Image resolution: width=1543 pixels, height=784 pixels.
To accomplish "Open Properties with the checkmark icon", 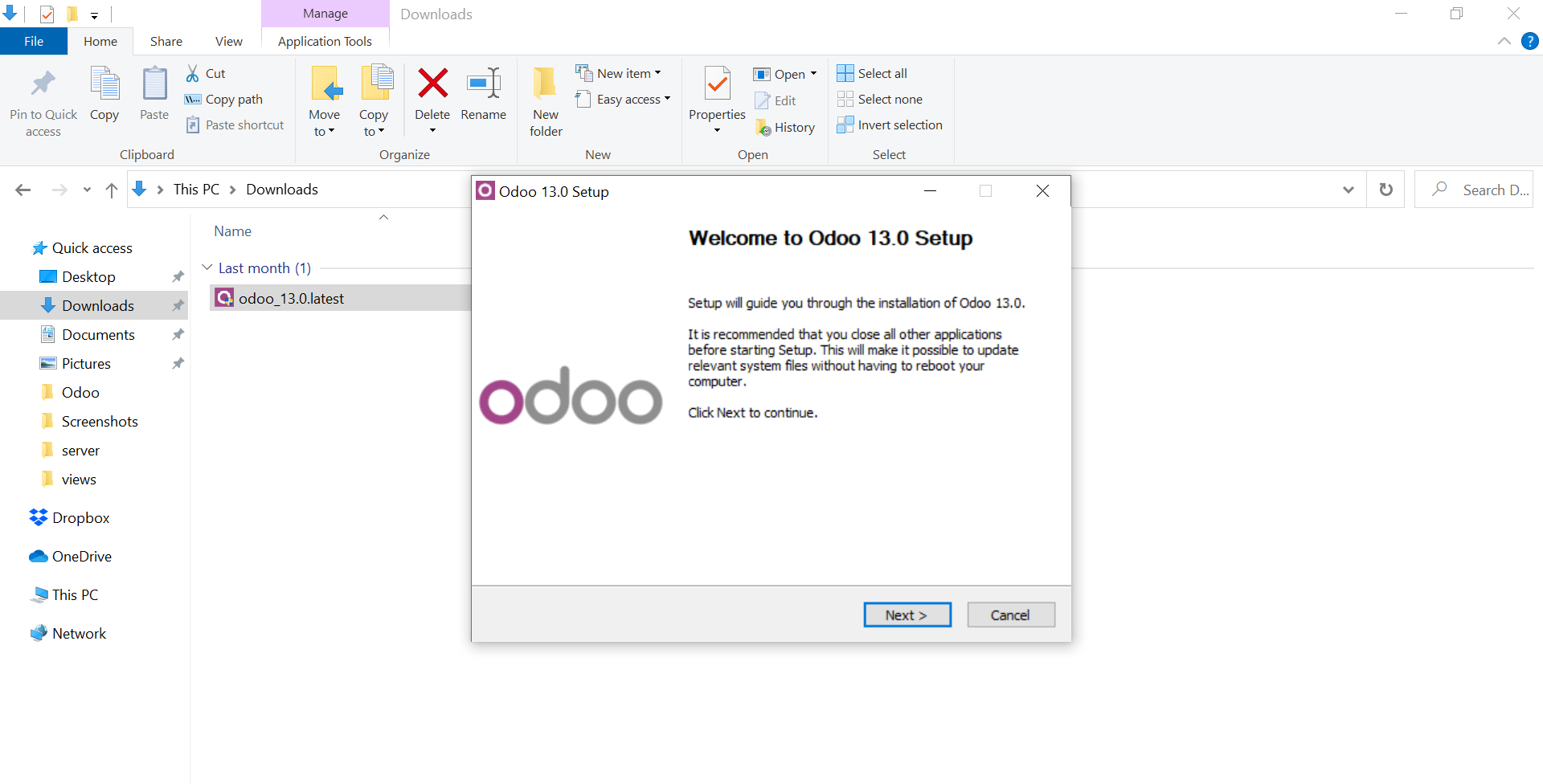I will (x=717, y=84).
